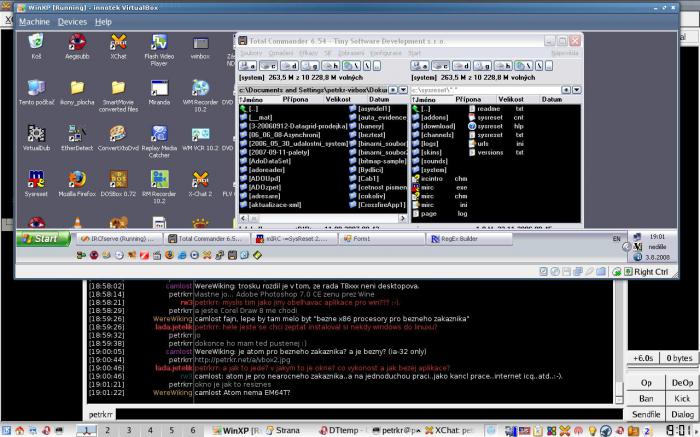Click left panel horizontal scrollbar left arrow

click(243, 218)
